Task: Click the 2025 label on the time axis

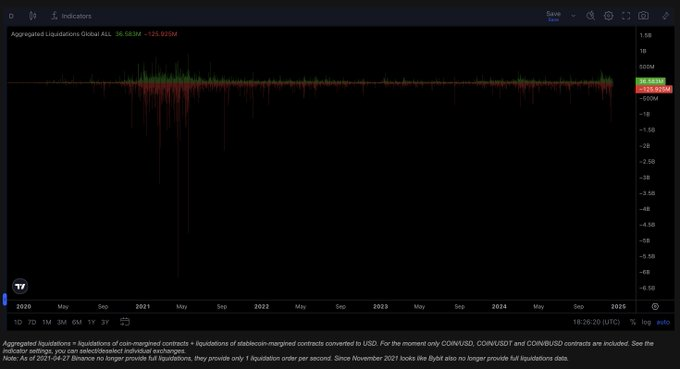Action: pyautogui.click(x=618, y=307)
